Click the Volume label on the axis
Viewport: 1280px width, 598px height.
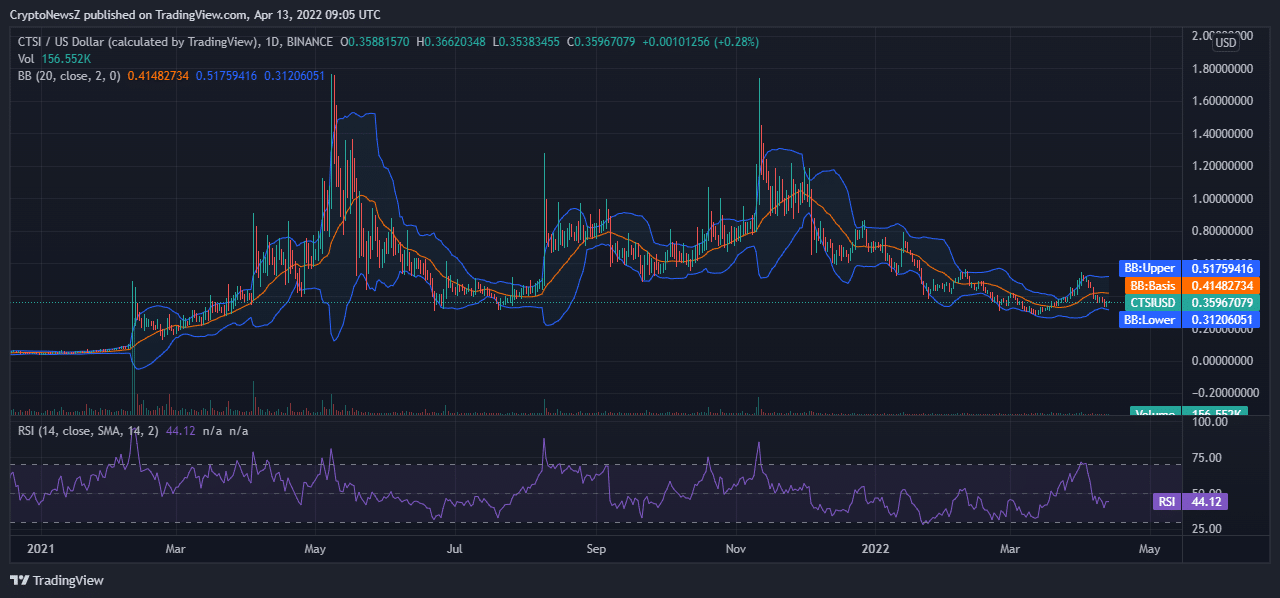click(x=1155, y=412)
